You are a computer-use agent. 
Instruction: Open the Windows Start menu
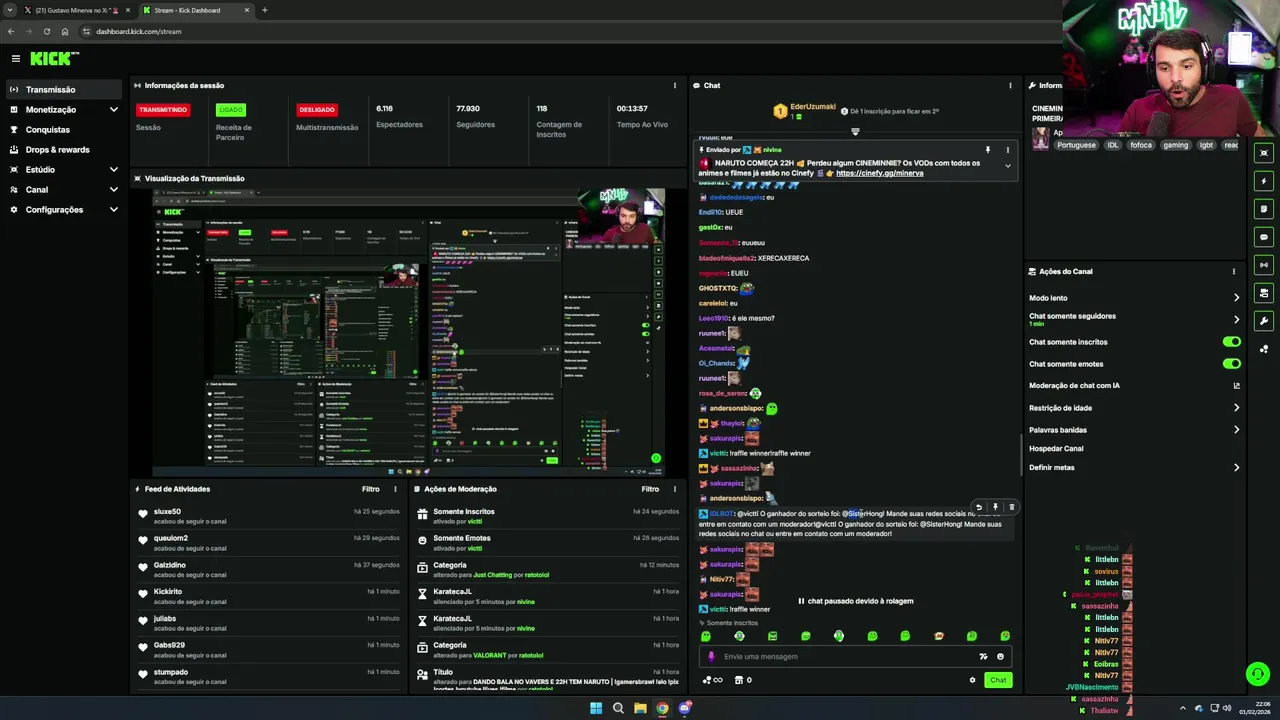[x=596, y=708]
